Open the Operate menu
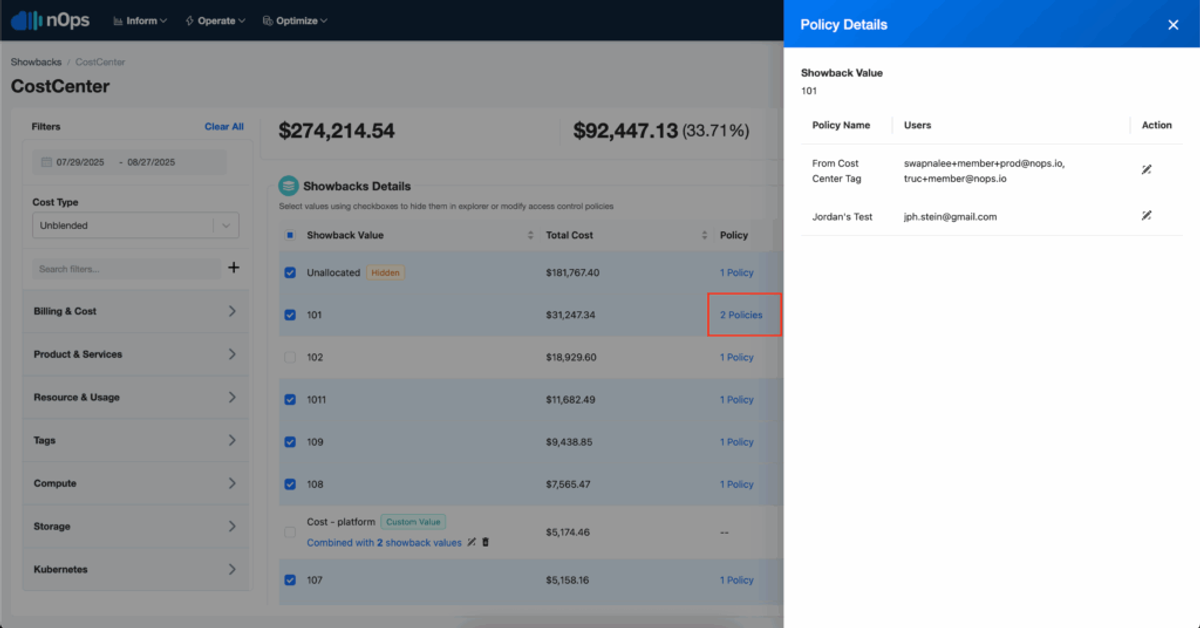1200x628 pixels. tap(215, 21)
